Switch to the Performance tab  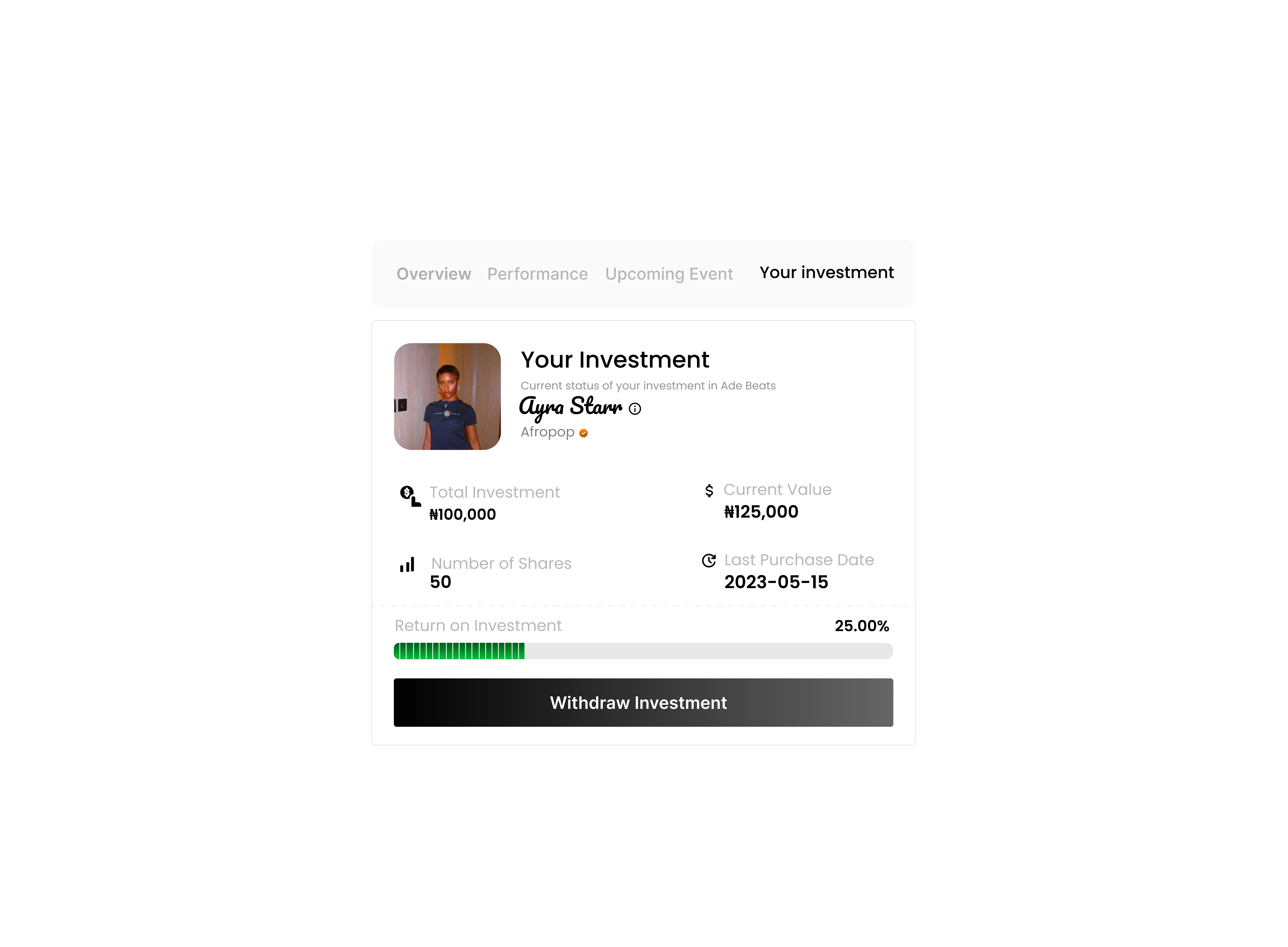pyautogui.click(x=537, y=274)
